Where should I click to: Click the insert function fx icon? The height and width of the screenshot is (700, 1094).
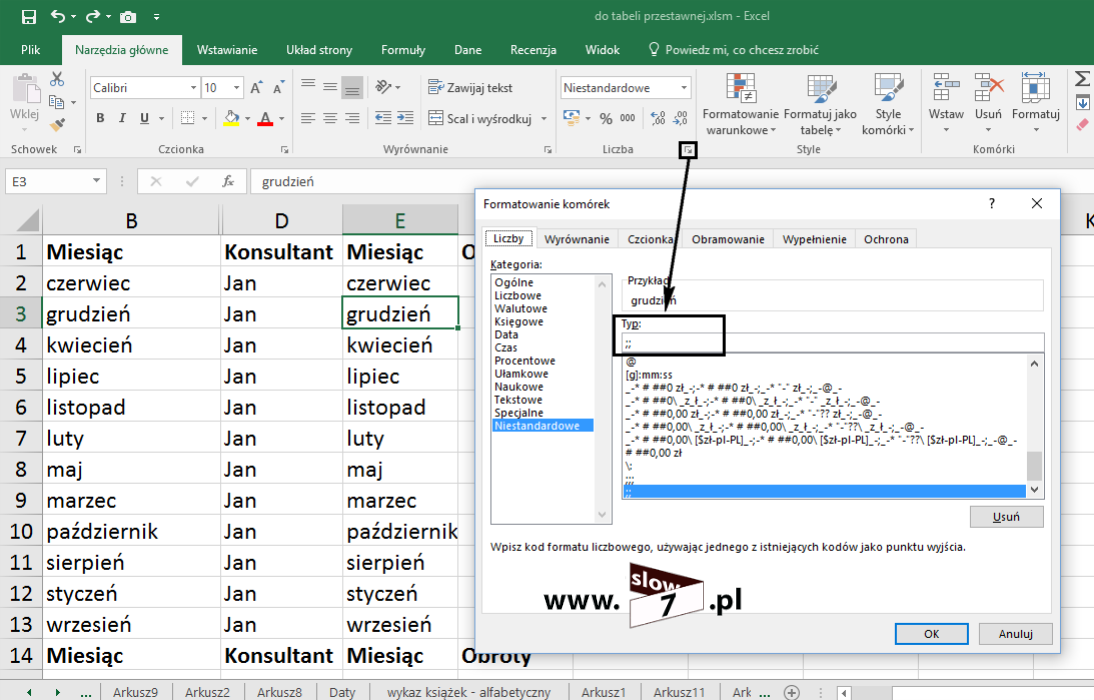[x=228, y=181]
